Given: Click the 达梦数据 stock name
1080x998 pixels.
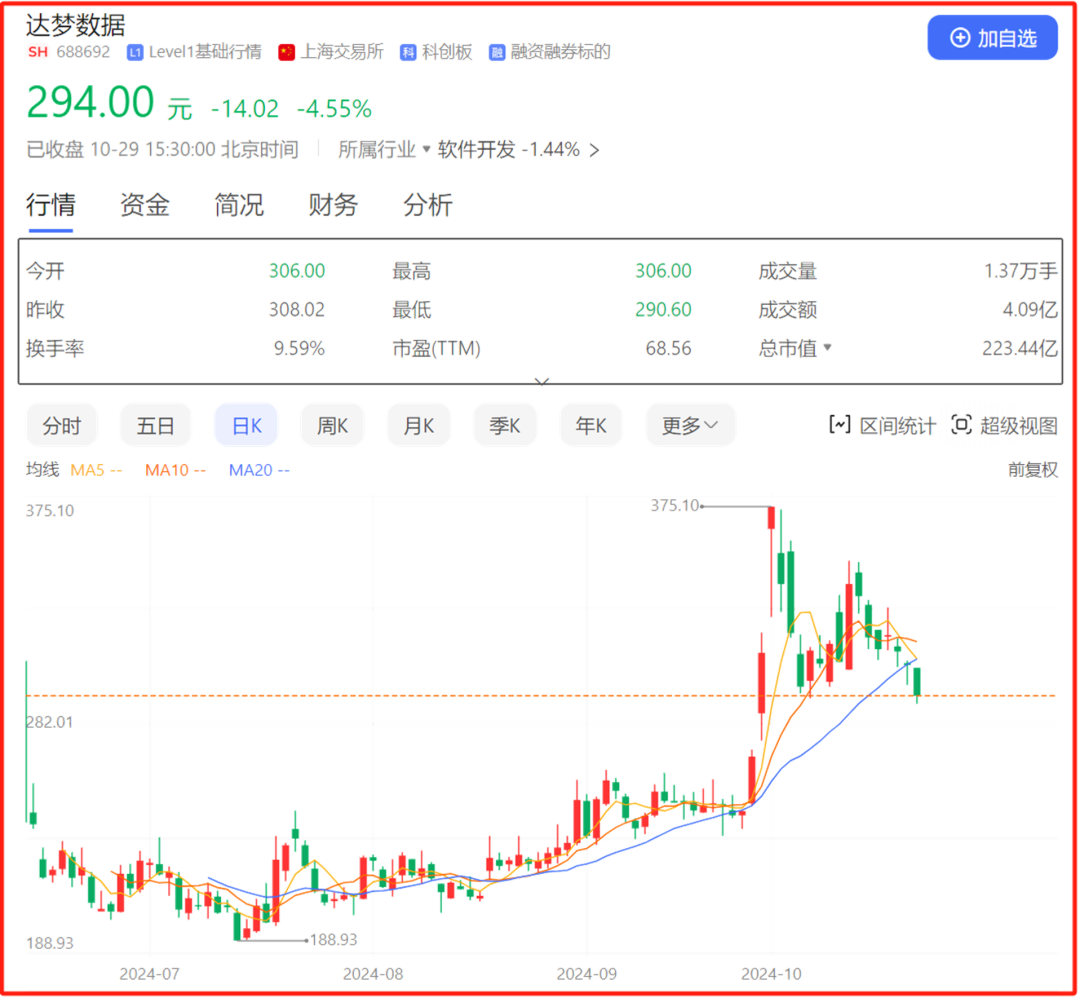Looking at the screenshot, I should coord(76,25).
